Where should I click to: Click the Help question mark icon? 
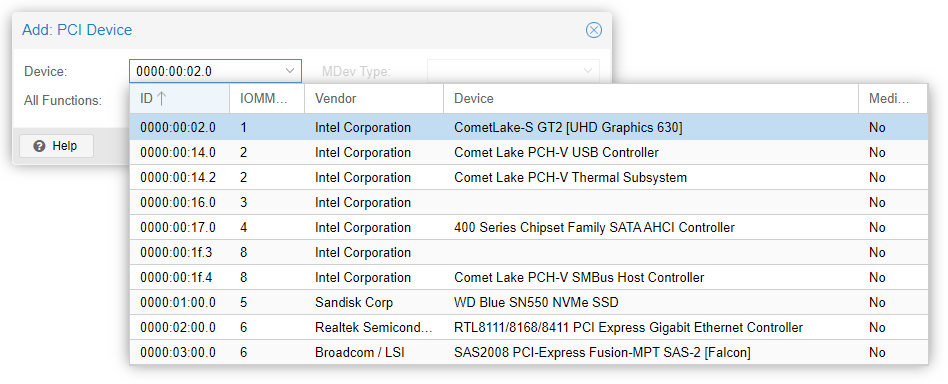tap(40, 146)
